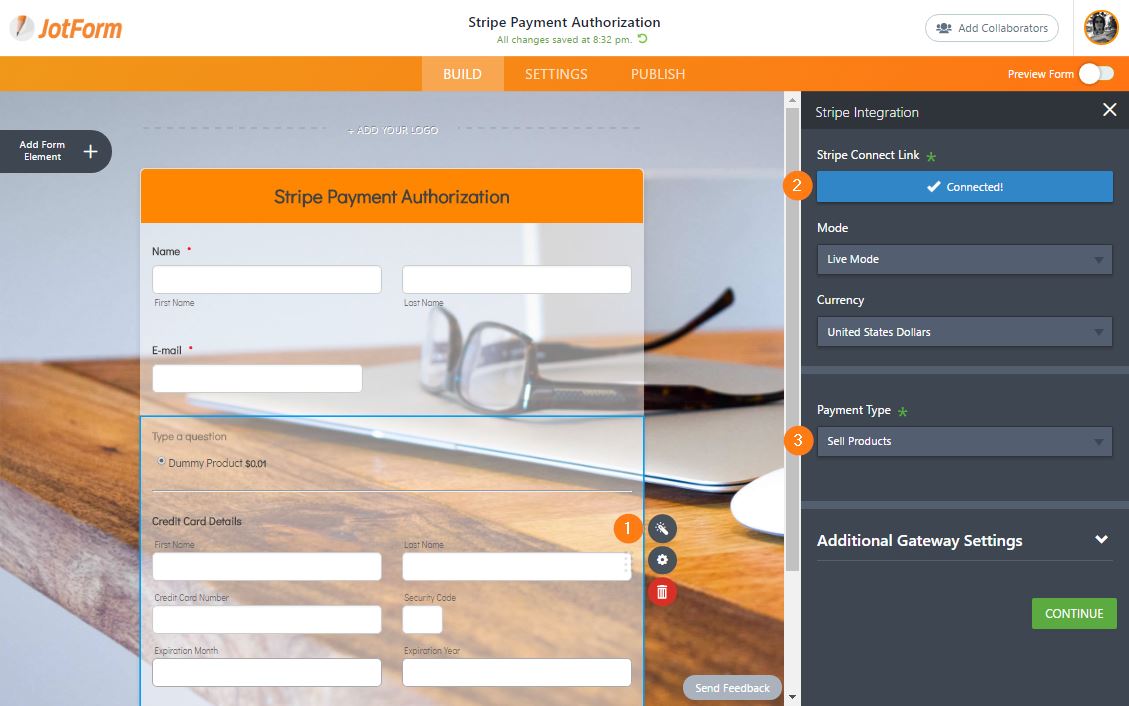The width and height of the screenshot is (1129, 706).
Task: Click the Security Code field
Action: tap(422, 619)
